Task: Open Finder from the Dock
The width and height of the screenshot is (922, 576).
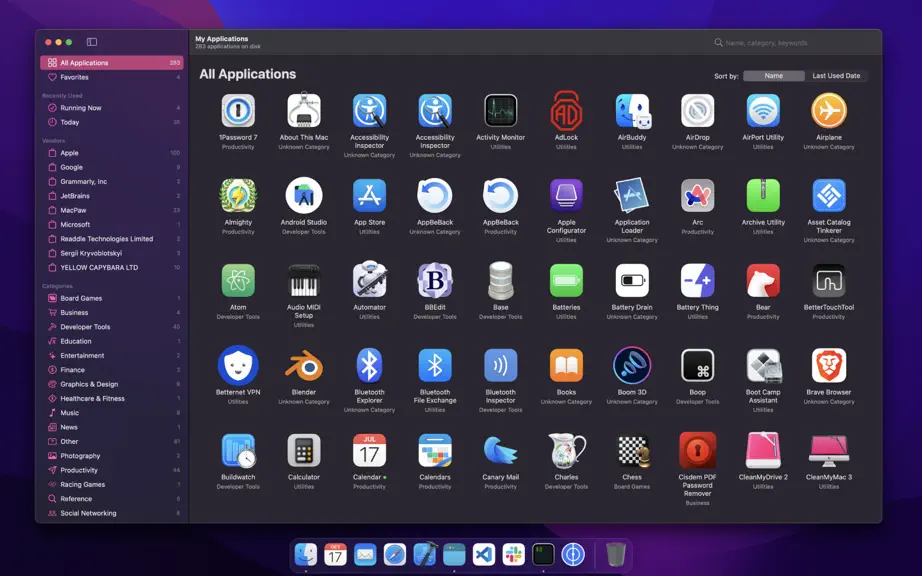Action: pos(306,554)
